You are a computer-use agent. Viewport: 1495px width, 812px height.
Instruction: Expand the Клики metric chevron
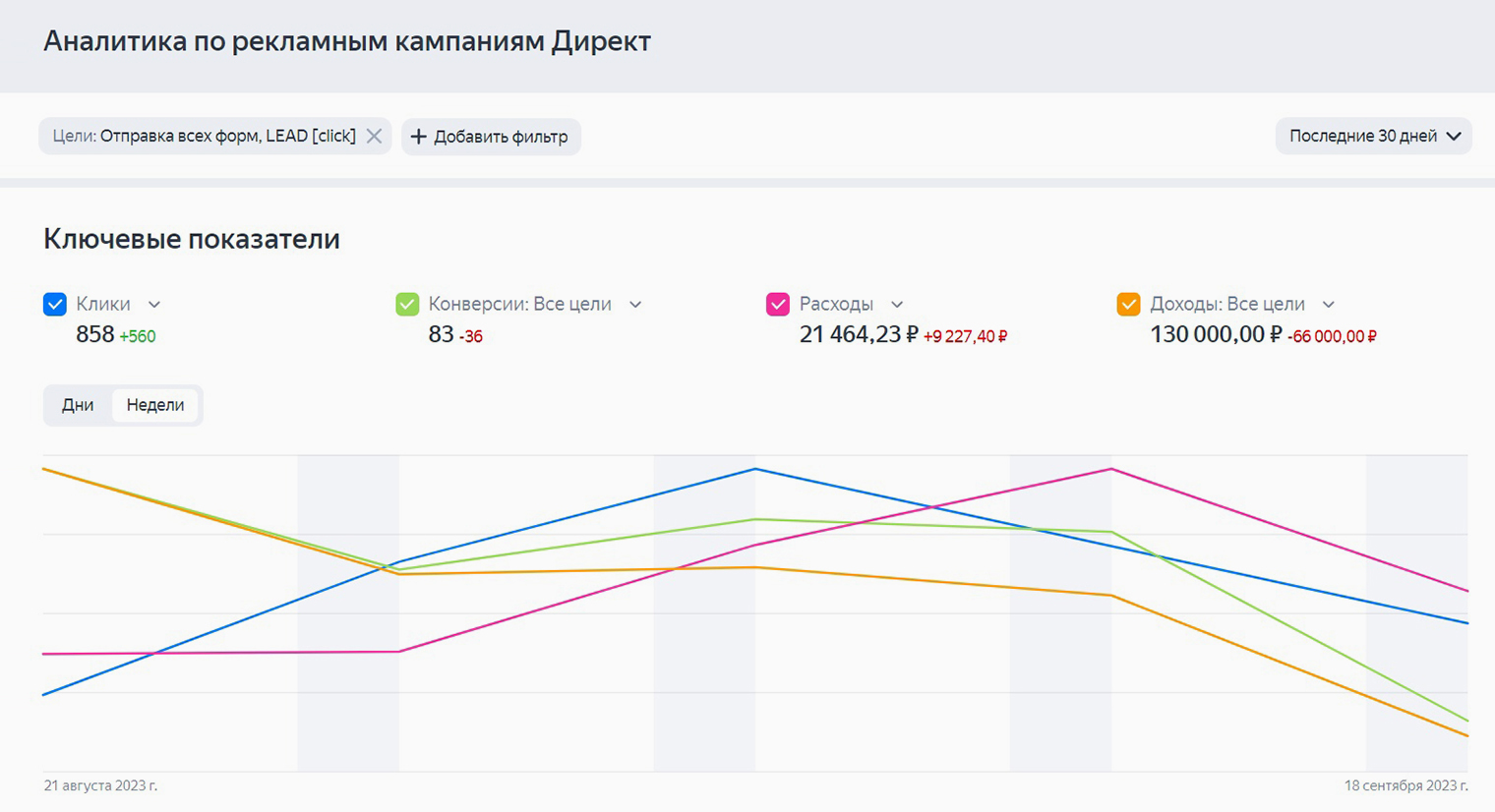(154, 305)
